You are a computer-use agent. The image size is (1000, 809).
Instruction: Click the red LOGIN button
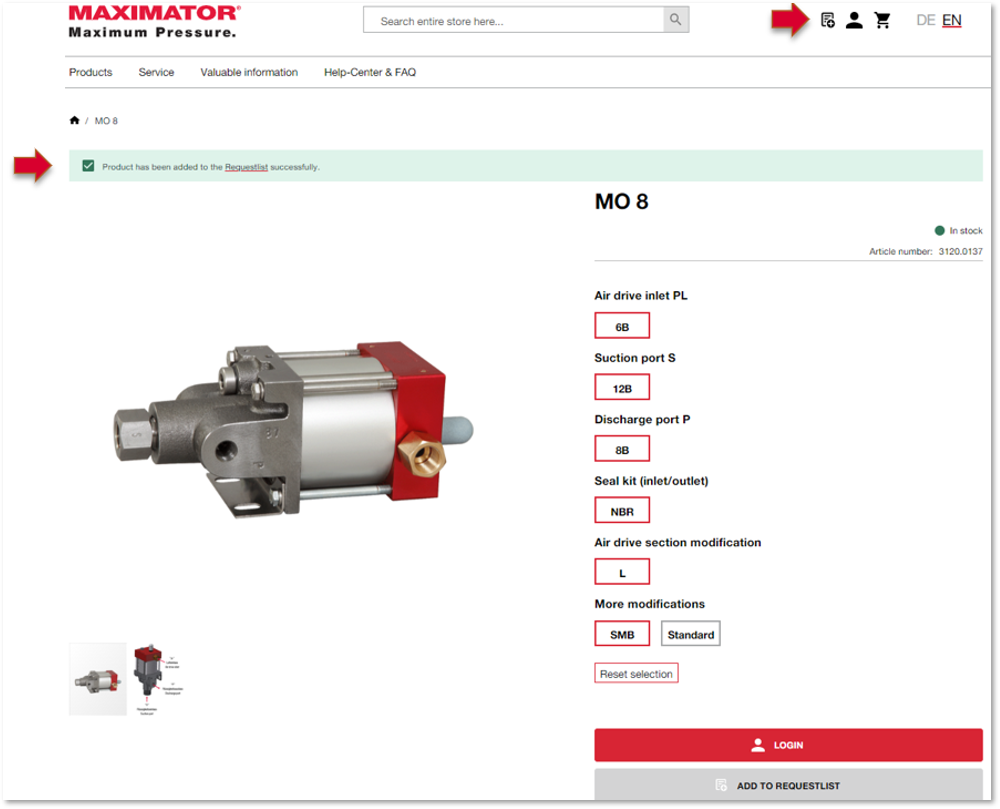coord(788,745)
